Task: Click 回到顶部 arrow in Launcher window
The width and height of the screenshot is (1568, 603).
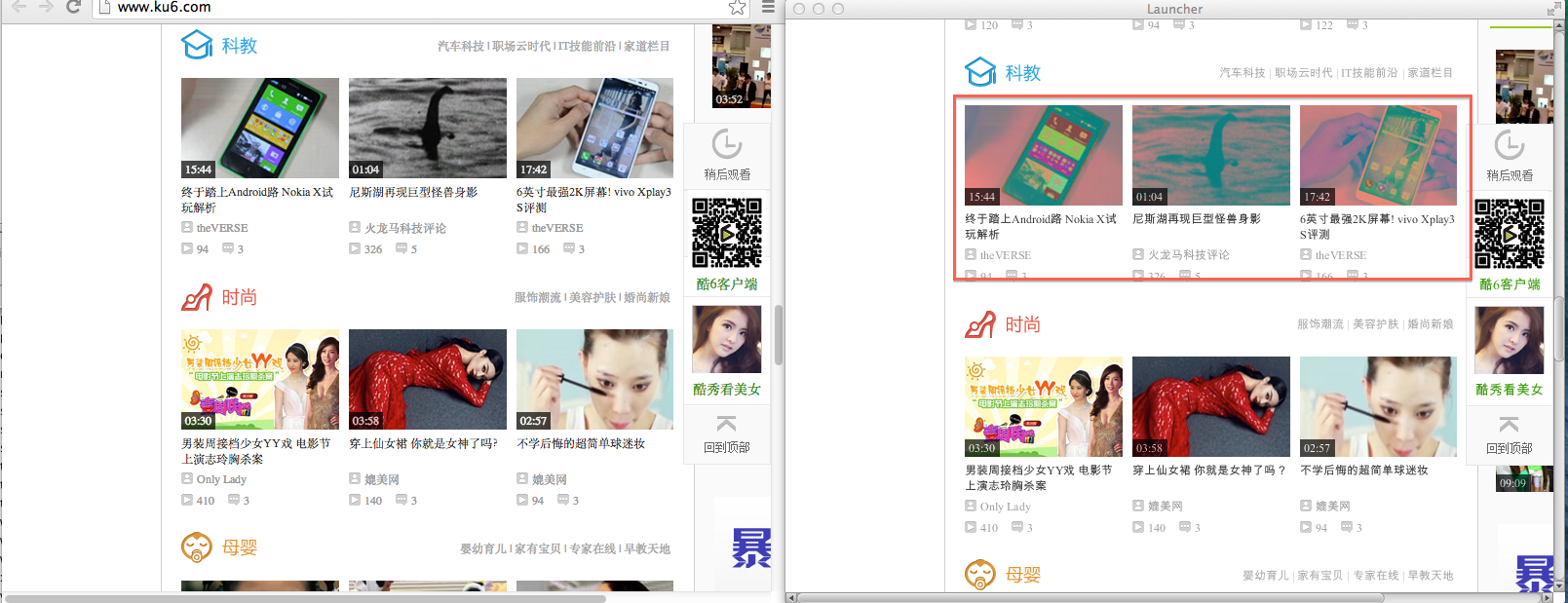Action: click(x=1510, y=425)
